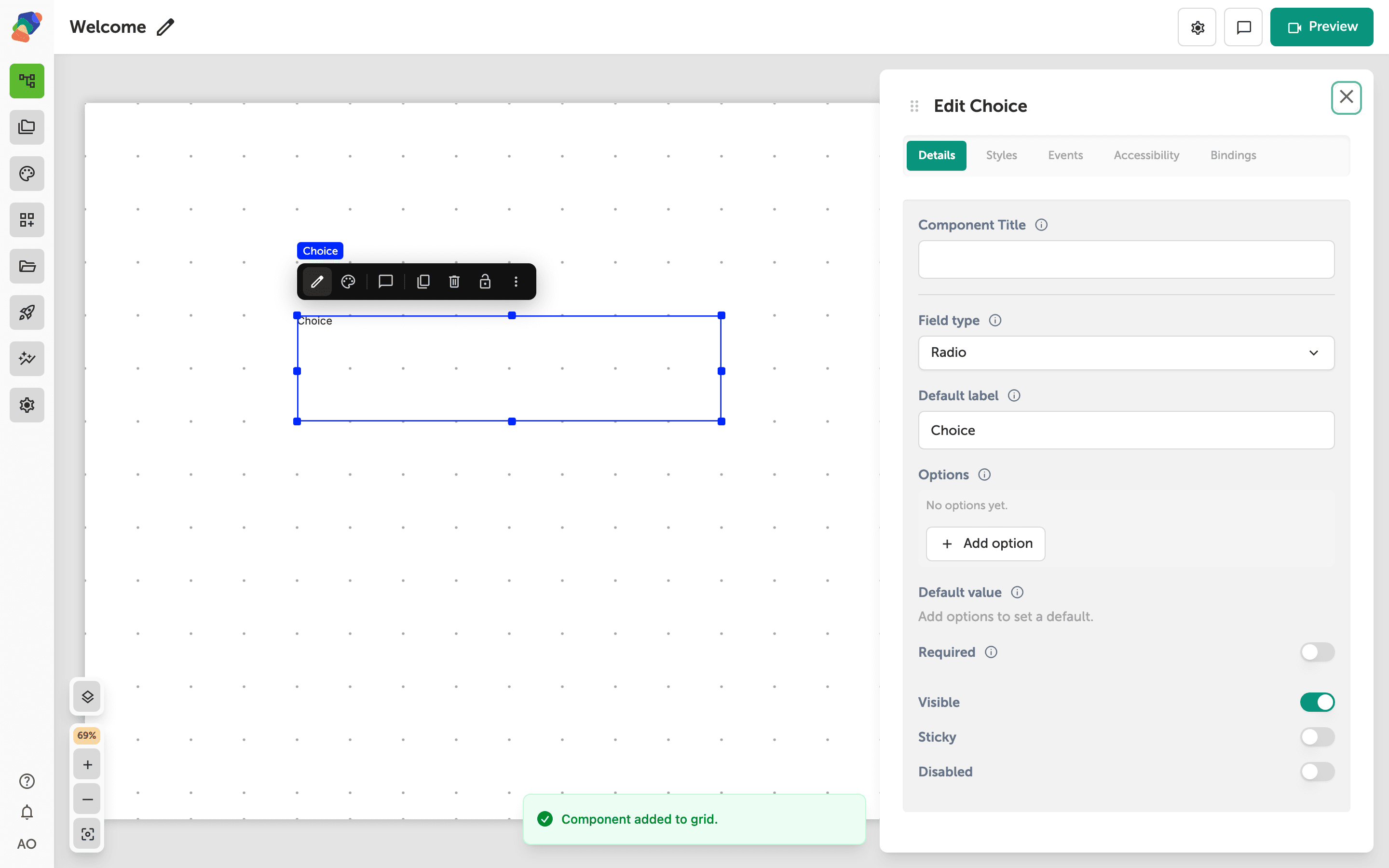Click the Add option button
This screenshot has height=868, width=1389.
coord(985,543)
